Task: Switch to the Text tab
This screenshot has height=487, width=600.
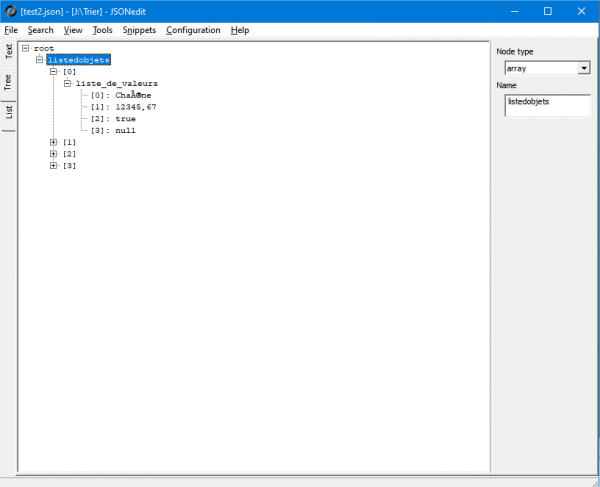Action: [9, 52]
